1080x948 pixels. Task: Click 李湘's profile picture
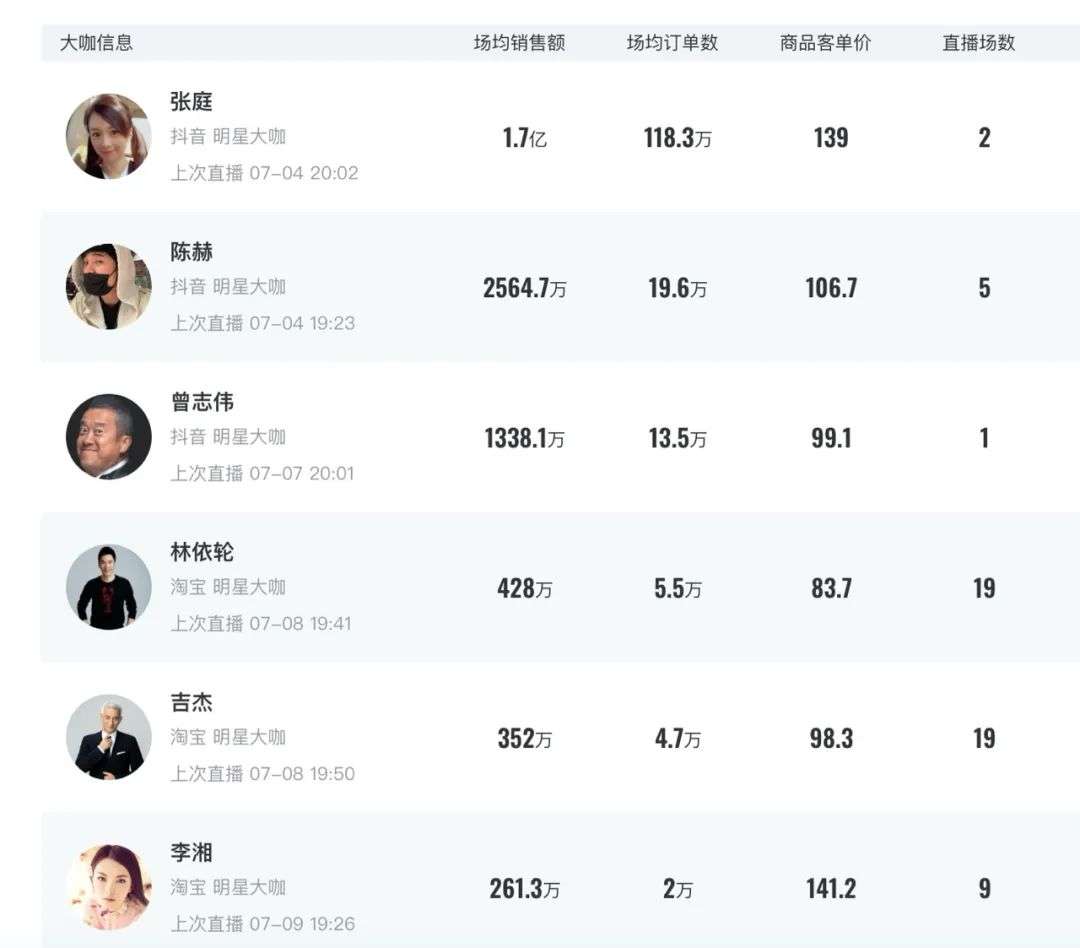click(108, 887)
